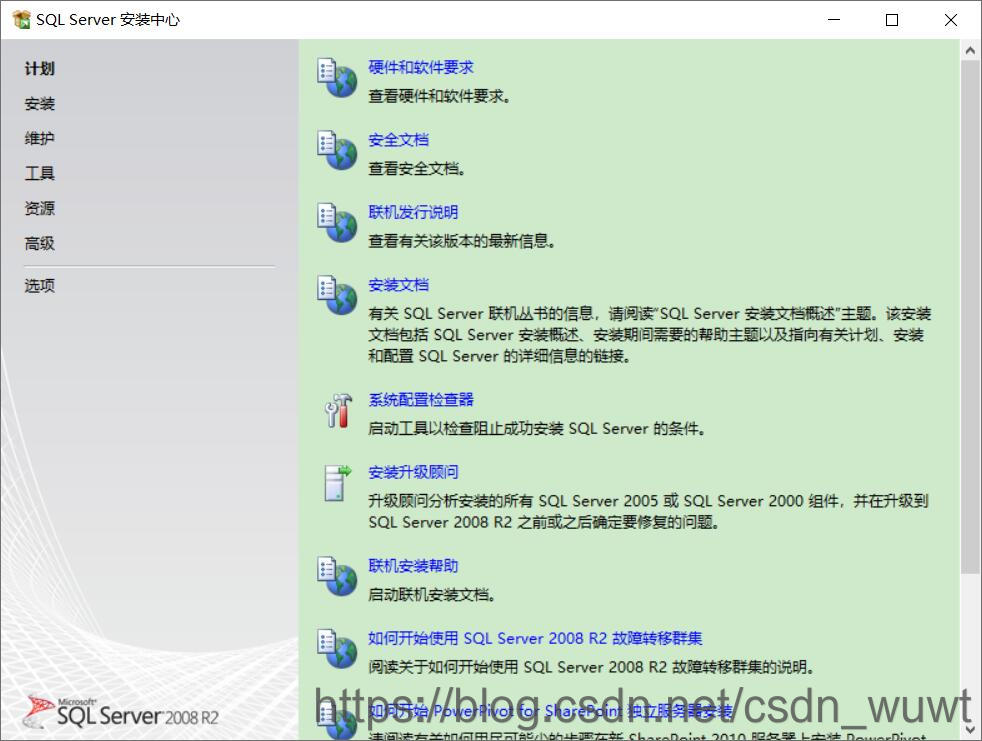
Task: Click the description text 启动联机安装文档。
Action: pos(432,594)
